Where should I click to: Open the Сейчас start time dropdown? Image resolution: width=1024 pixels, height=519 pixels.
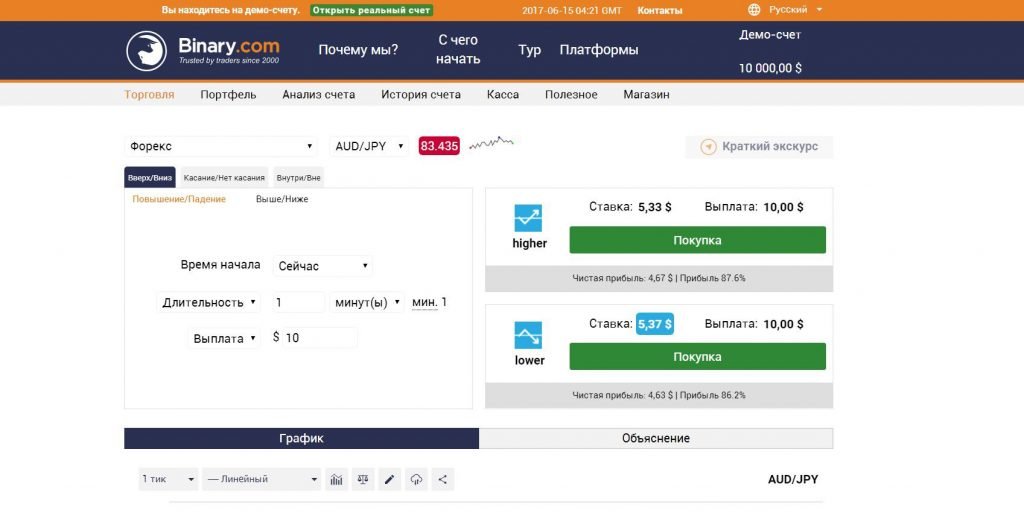(x=323, y=266)
